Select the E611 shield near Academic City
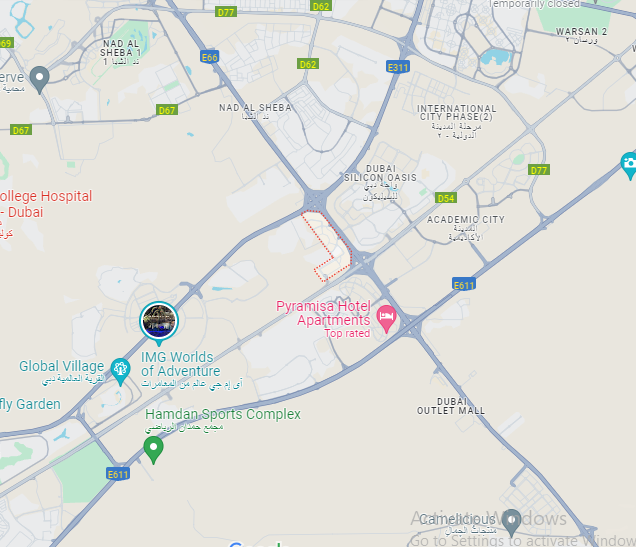The height and width of the screenshot is (547, 636). [x=463, y=284]
